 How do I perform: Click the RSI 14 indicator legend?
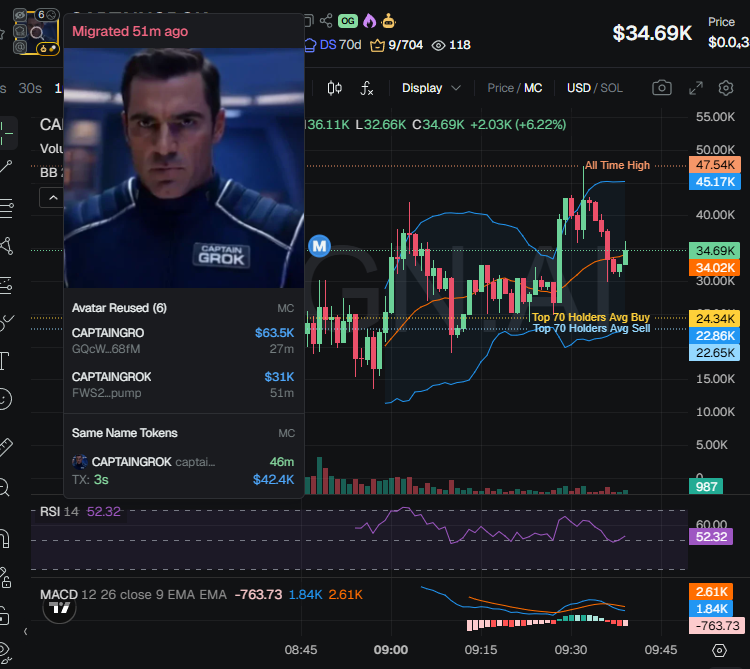point(80,512)
